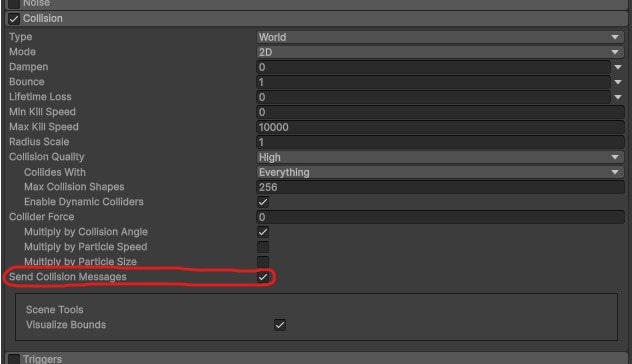Toggle Enable Dynamic Colliders checkbox

pyautogui.click(x=263, y=202)
